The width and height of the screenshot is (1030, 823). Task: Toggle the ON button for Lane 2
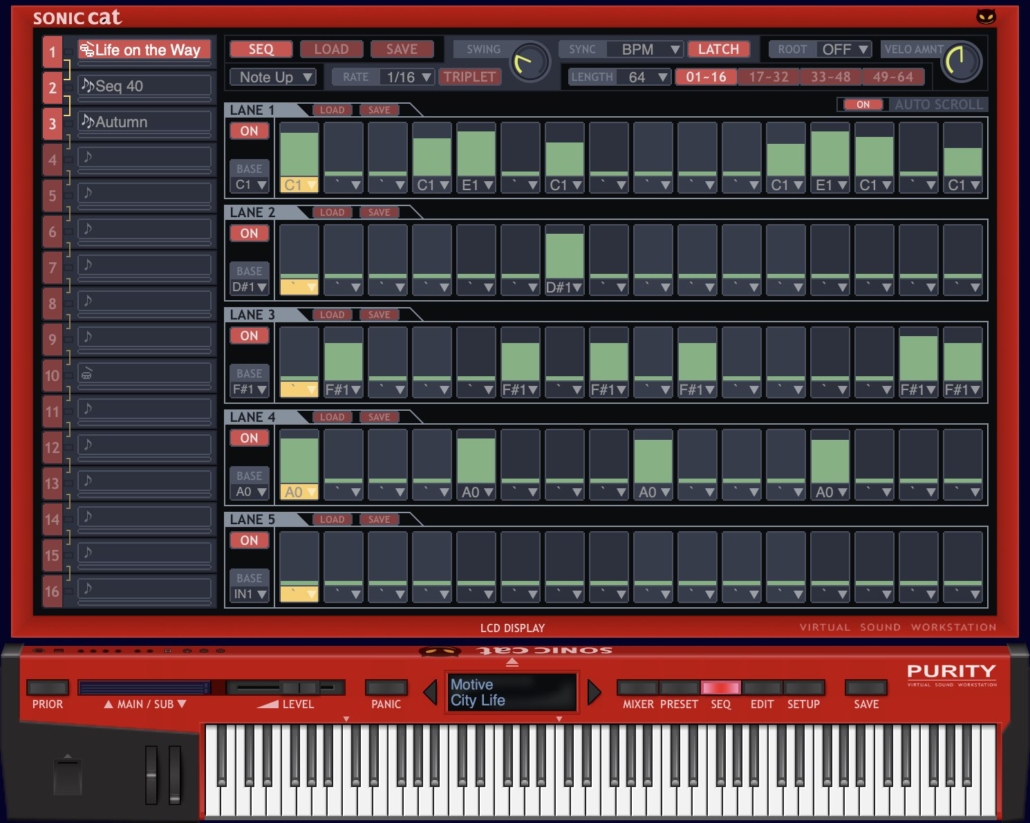point(249,233)
